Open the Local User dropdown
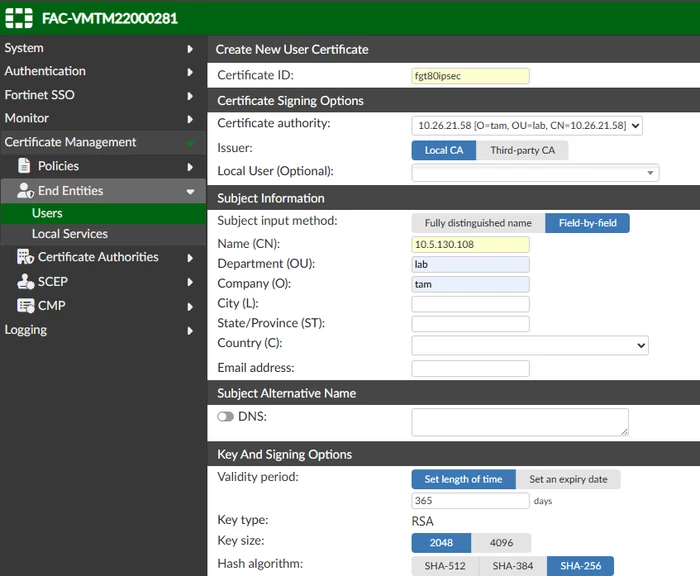 tap(535, 173)
